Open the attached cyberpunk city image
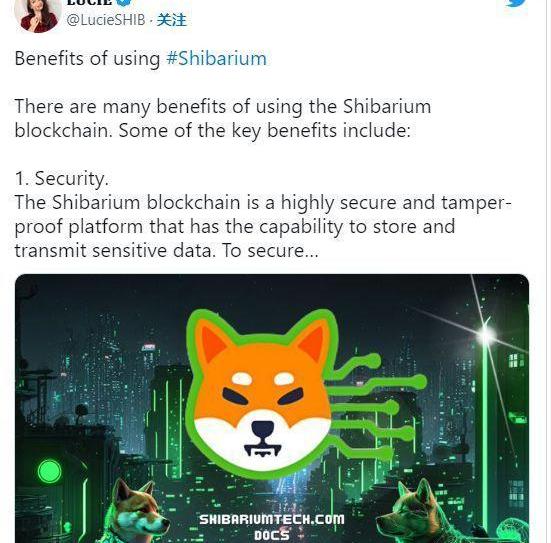Screen dimensions: 551x543 point(272,408)
